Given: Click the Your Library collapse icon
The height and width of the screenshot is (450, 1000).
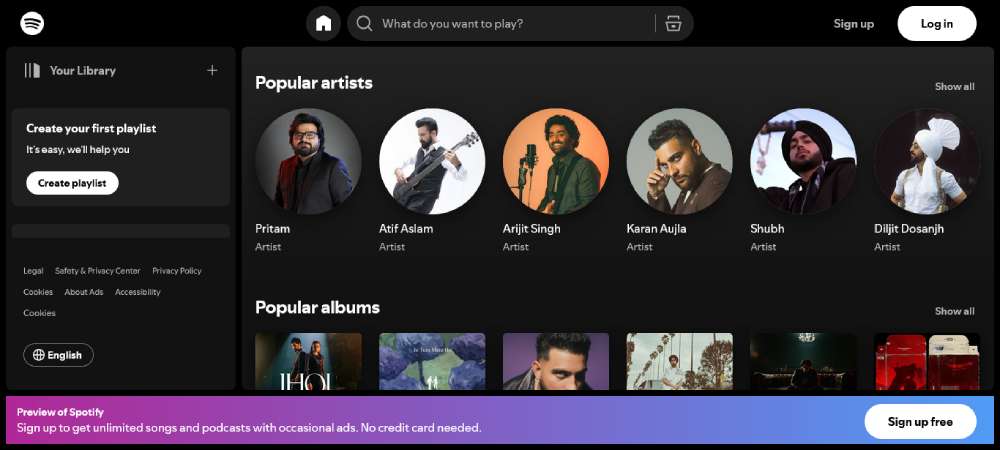Looking at the screenshot, I should click(x=32, y=71).
